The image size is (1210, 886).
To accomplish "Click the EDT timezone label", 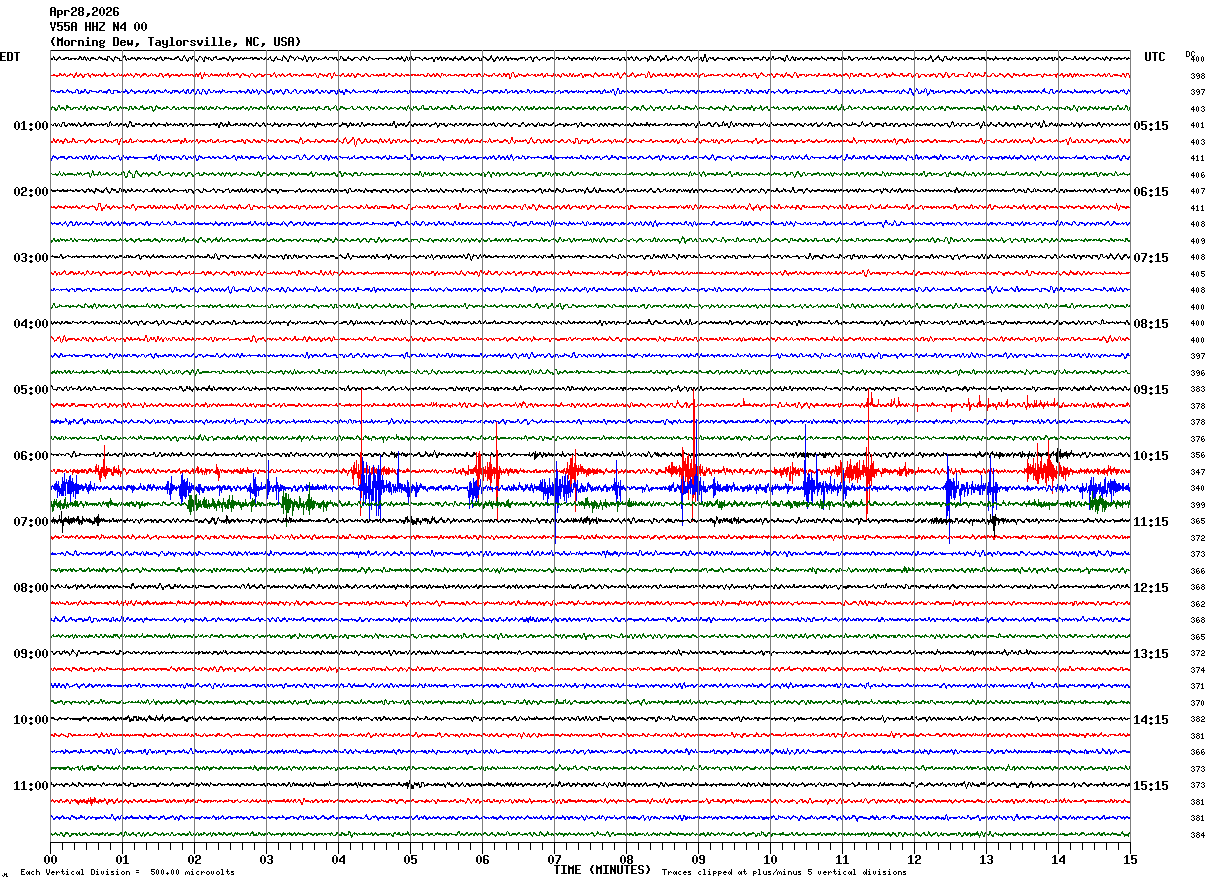I will [10, 57].
